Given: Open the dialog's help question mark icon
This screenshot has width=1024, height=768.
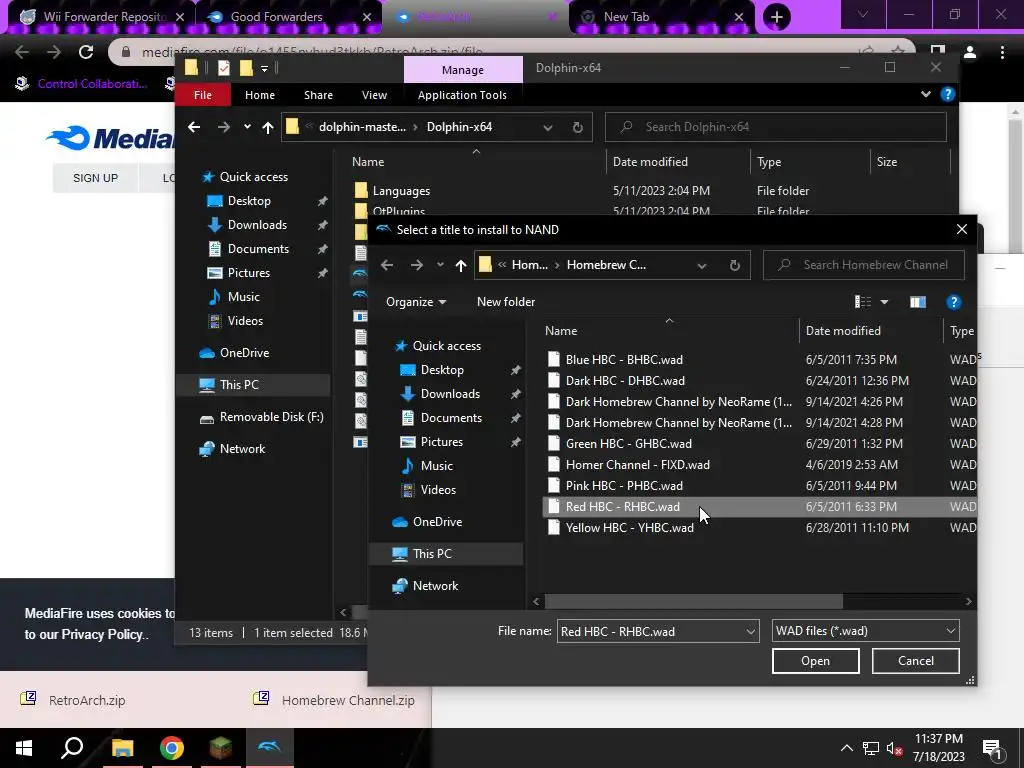Looking at the screenshot, I should point(953,302).
